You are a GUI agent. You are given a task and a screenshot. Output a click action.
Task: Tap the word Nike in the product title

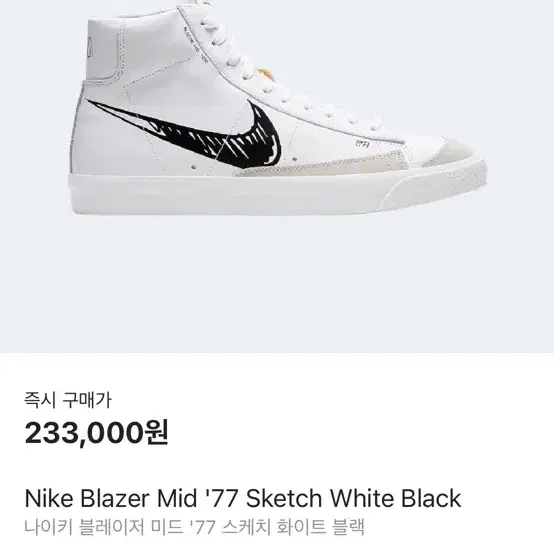(49, 499)
